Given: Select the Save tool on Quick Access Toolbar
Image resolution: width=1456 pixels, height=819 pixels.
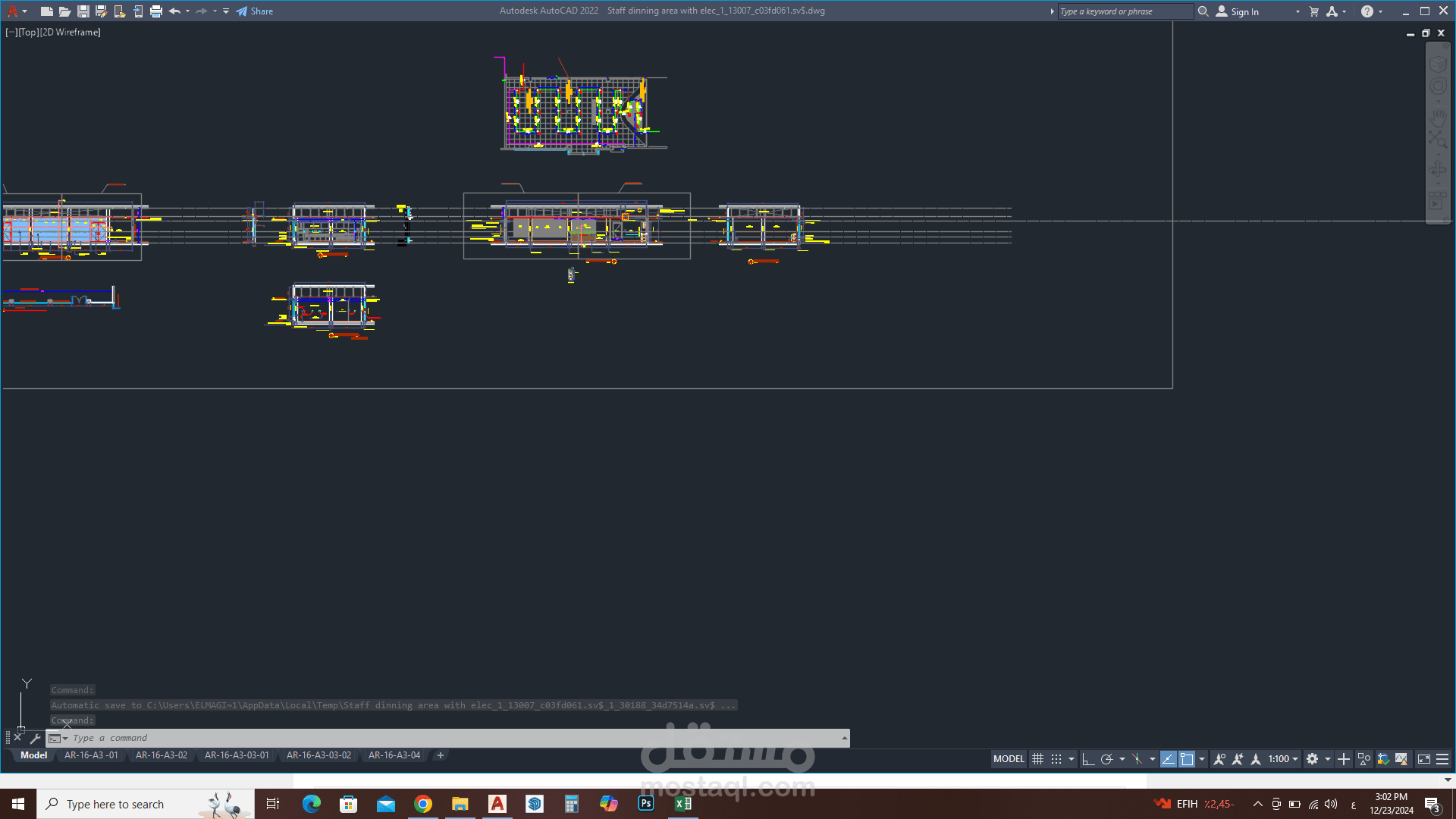Looking at the screenshot, I should click(83, 11).
